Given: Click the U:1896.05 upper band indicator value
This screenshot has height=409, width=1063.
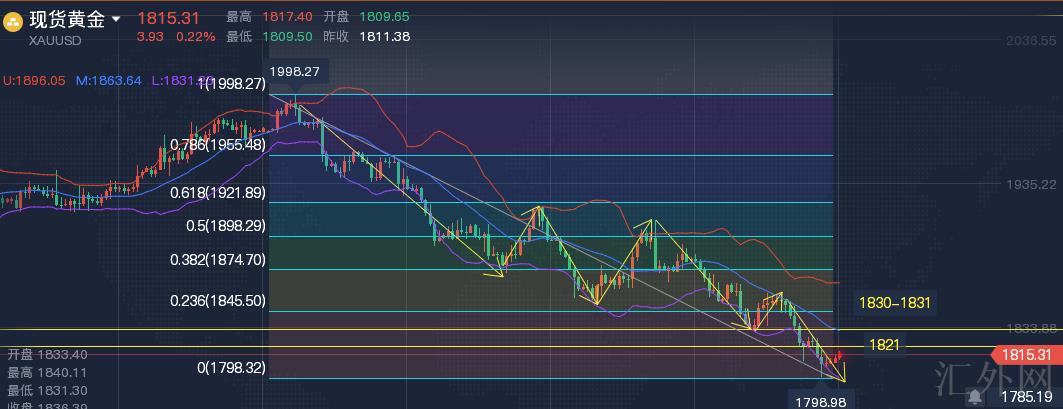Looking at the screenshot, I should tap(34, 80).
